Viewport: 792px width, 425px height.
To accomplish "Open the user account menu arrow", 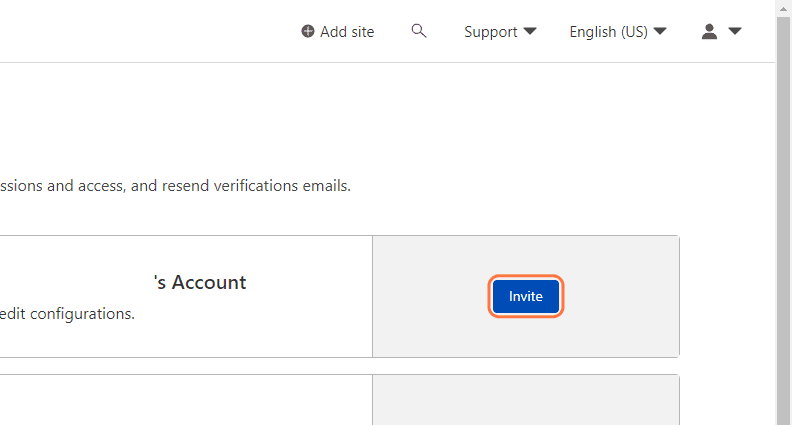I will pos(735,32).
